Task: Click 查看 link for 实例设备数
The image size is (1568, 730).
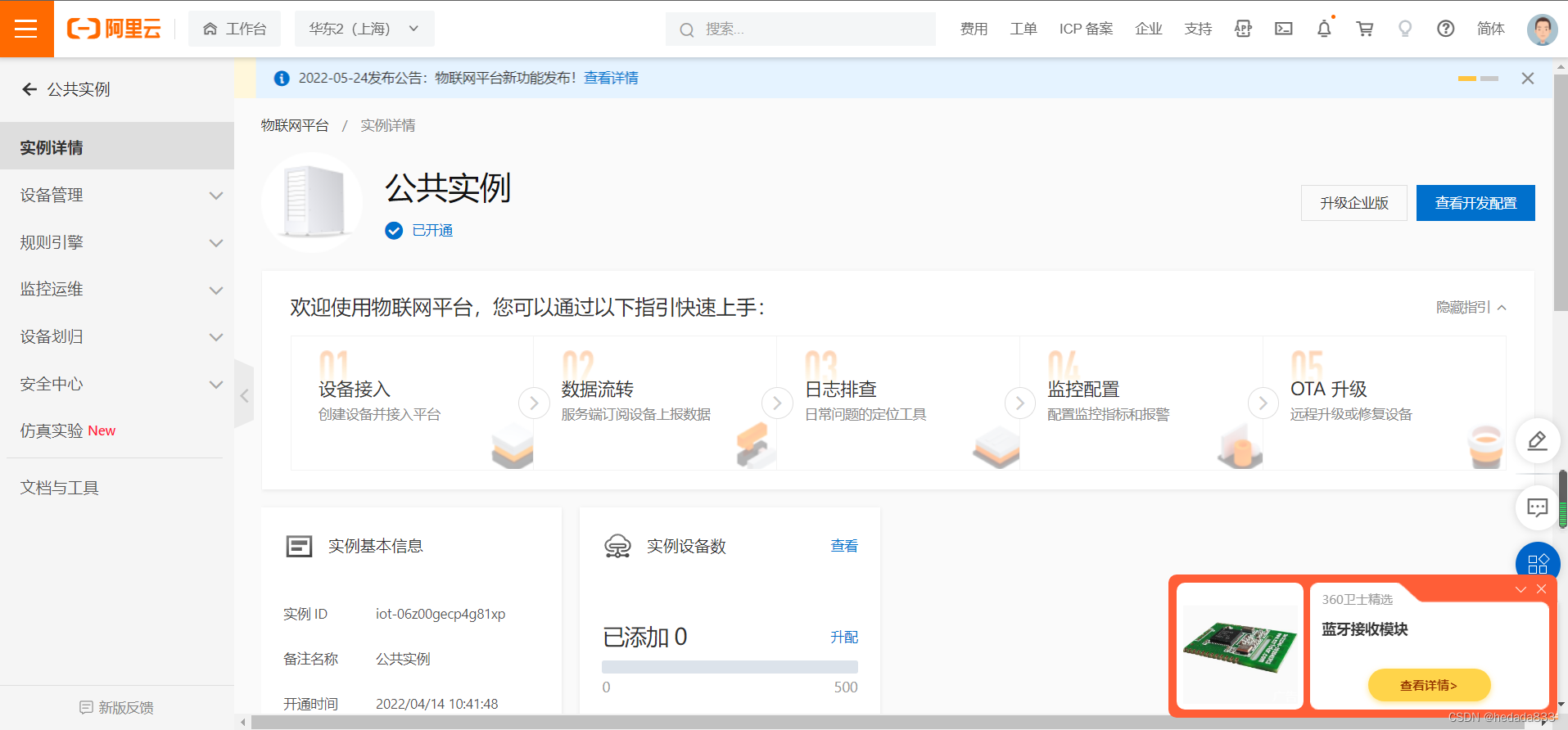Action: point(844,546)
